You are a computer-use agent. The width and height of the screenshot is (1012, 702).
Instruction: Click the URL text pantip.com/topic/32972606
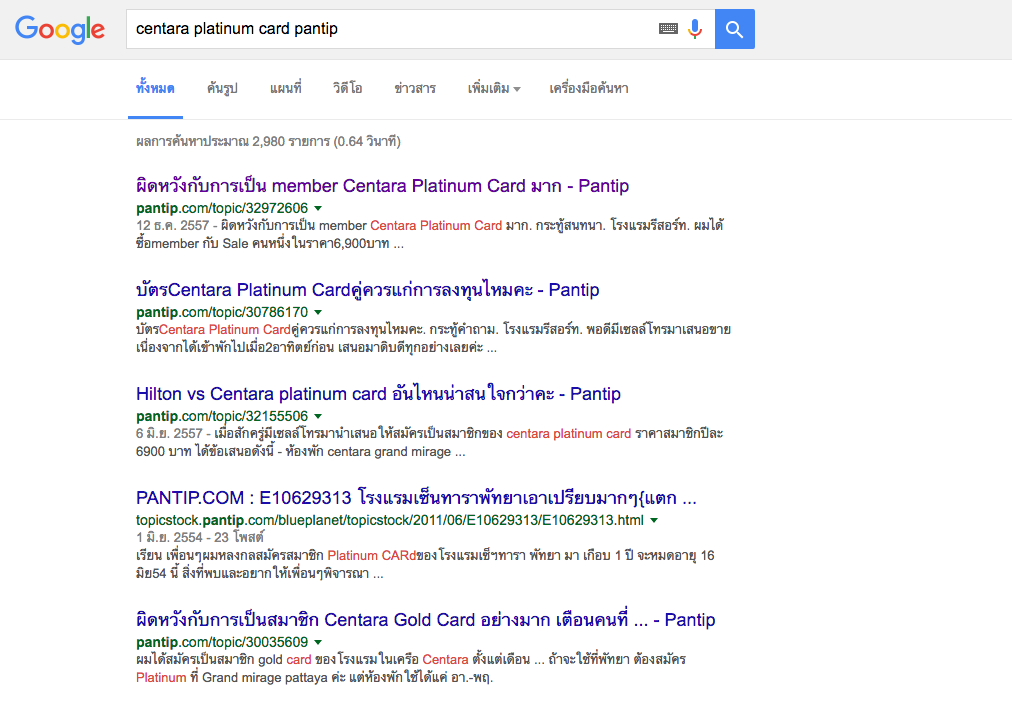click(222, 208)
